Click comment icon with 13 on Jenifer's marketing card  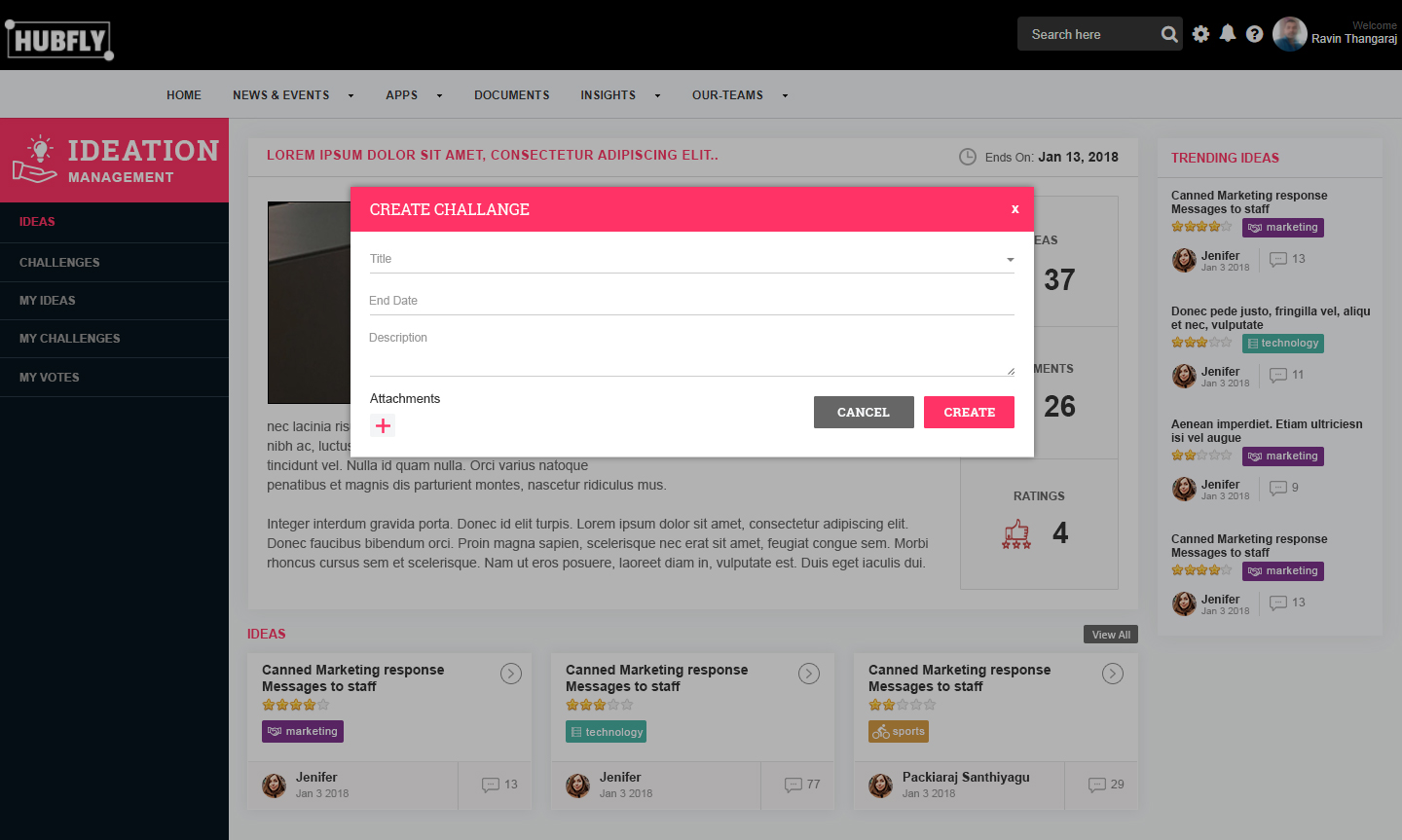[x=491, y=785]
